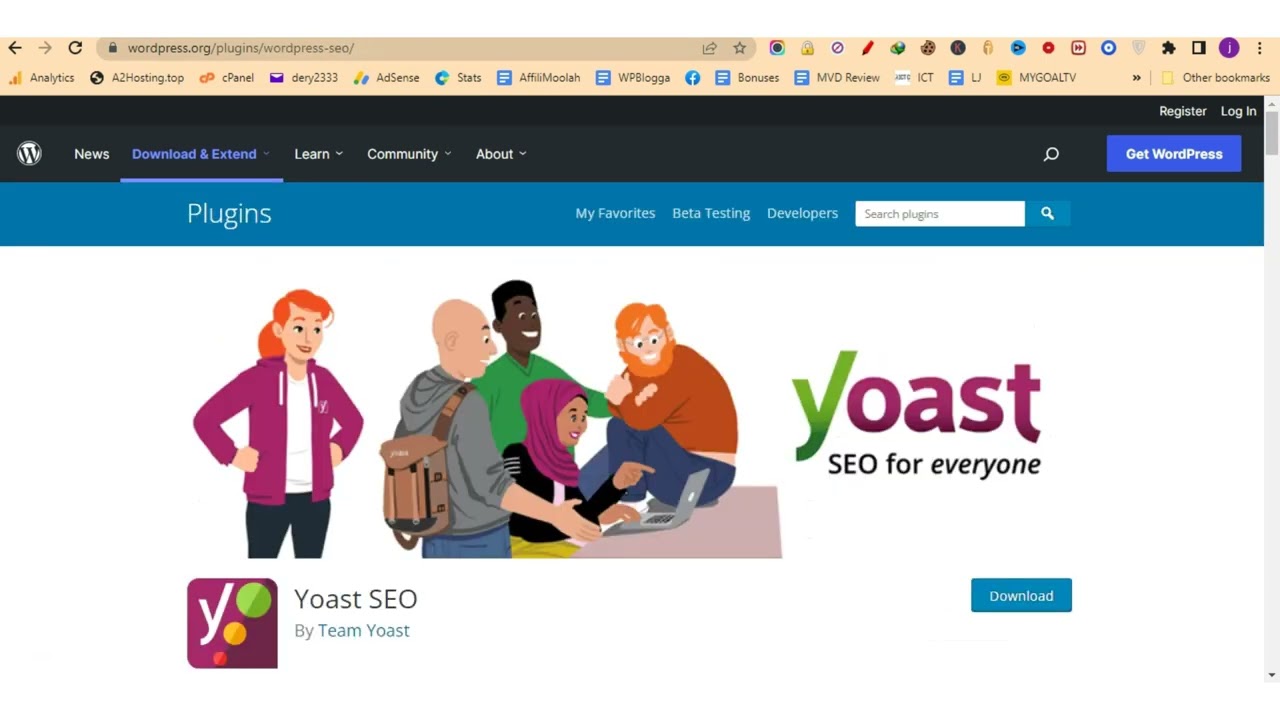
Task: Open the Bonuses bookmark
Action: click(x=747, y=77)
